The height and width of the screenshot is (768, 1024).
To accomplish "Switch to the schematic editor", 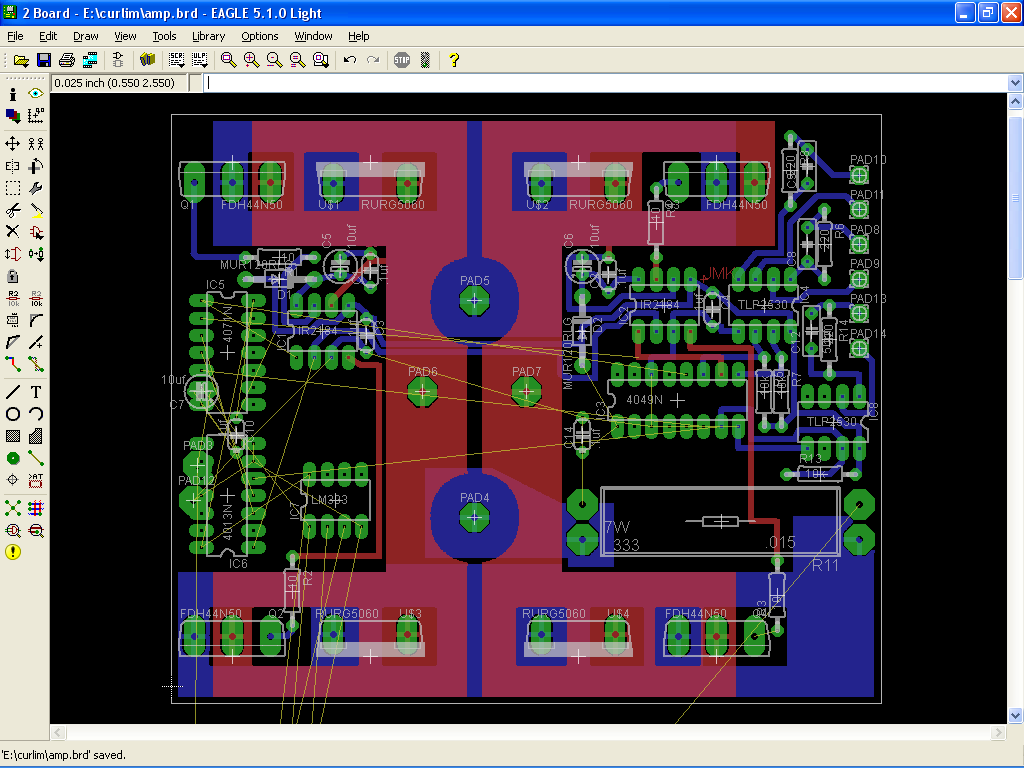I will pos(118,61).
